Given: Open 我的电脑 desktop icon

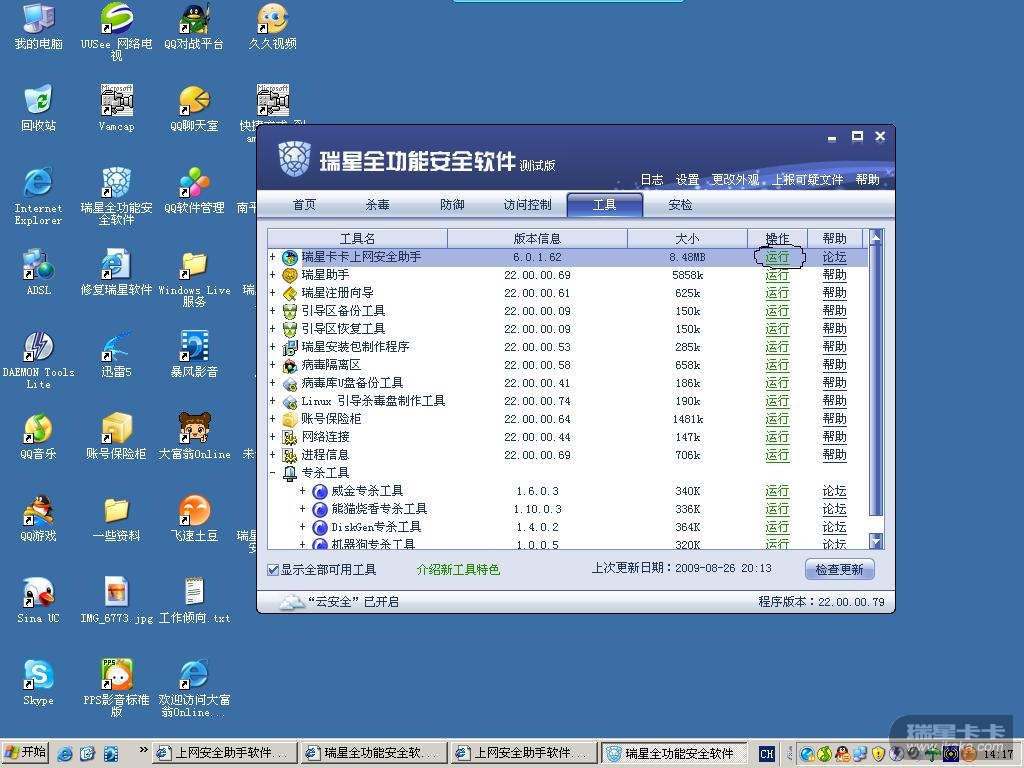Looking at the screenshot, I should pos(38,26).
